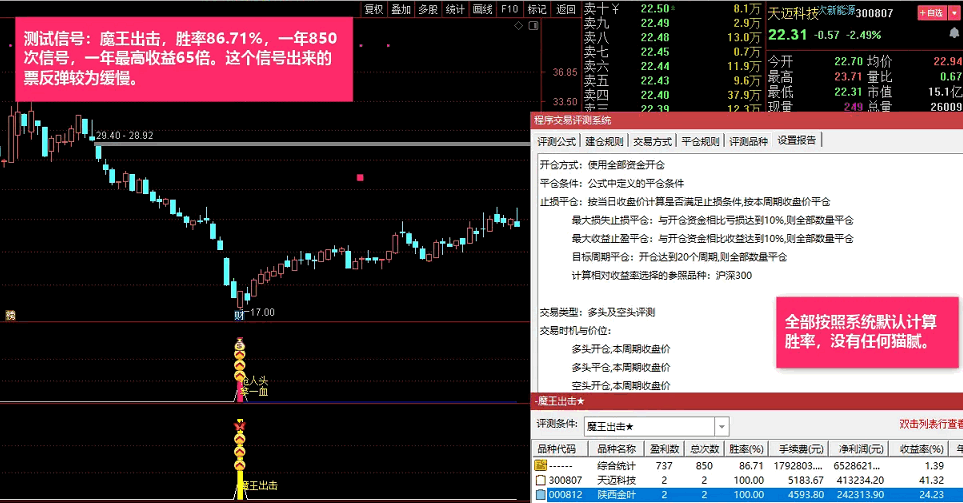
Task: Click the 卖九 price 22.49
Action: (x=655, y=23)
